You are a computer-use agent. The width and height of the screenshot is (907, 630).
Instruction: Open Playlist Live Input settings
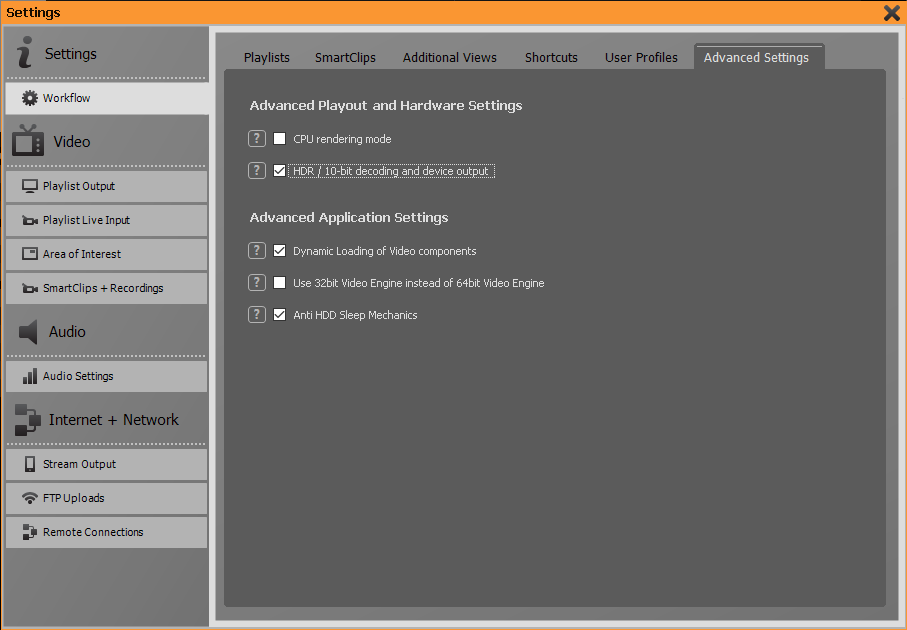pyautogui.click(x=106, y=220)
